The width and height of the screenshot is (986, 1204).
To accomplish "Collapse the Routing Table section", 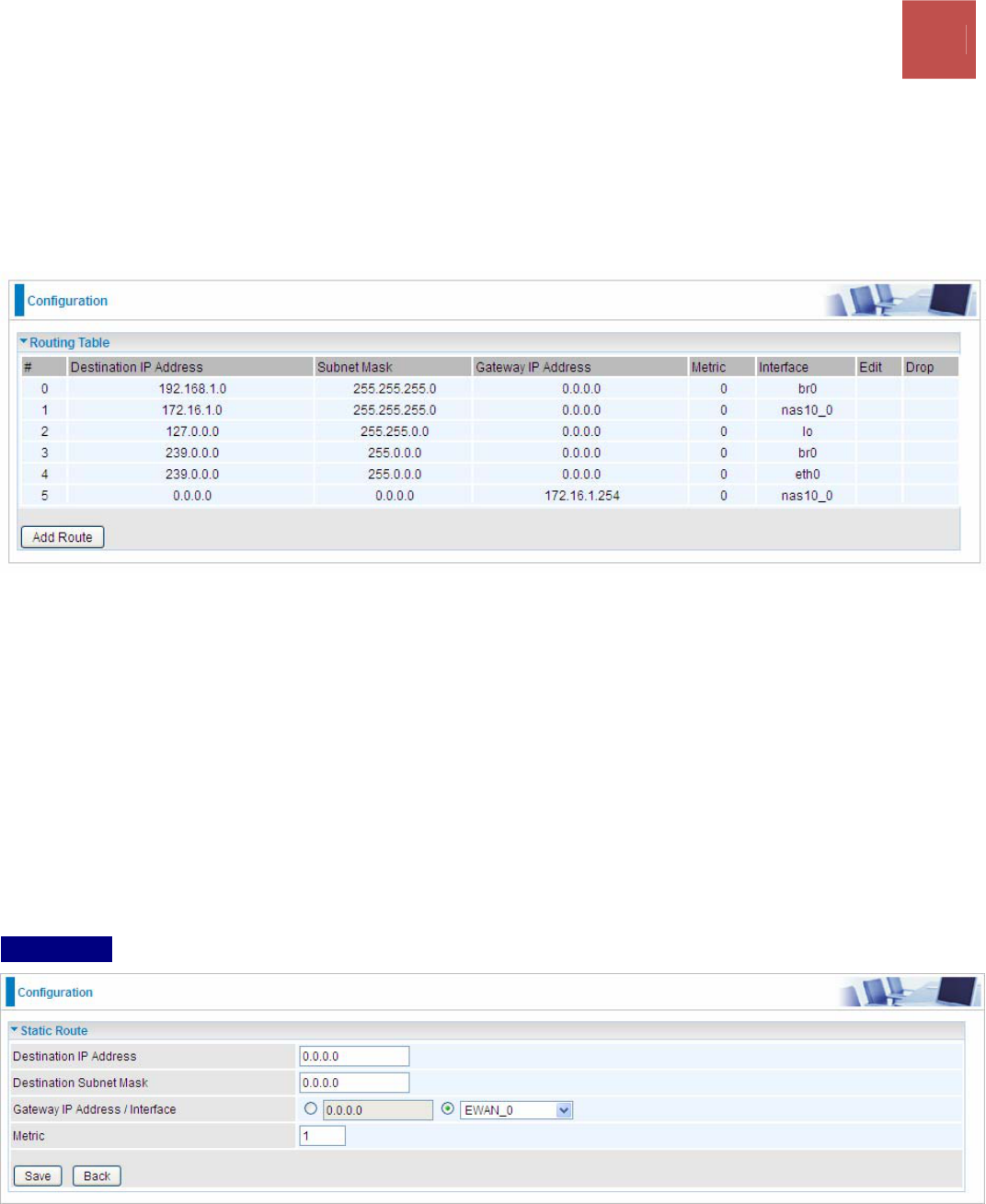I will pos(24,342).
